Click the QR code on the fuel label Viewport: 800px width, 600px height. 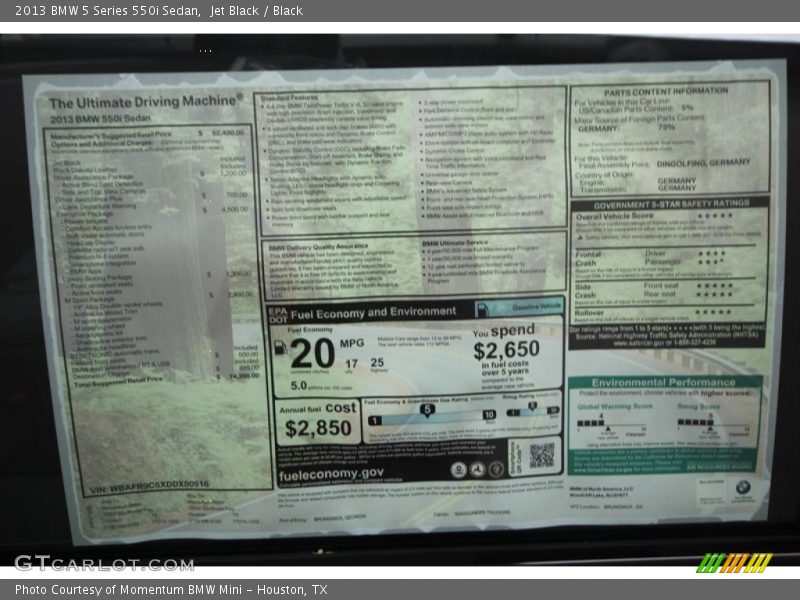[x=541, y=455]
